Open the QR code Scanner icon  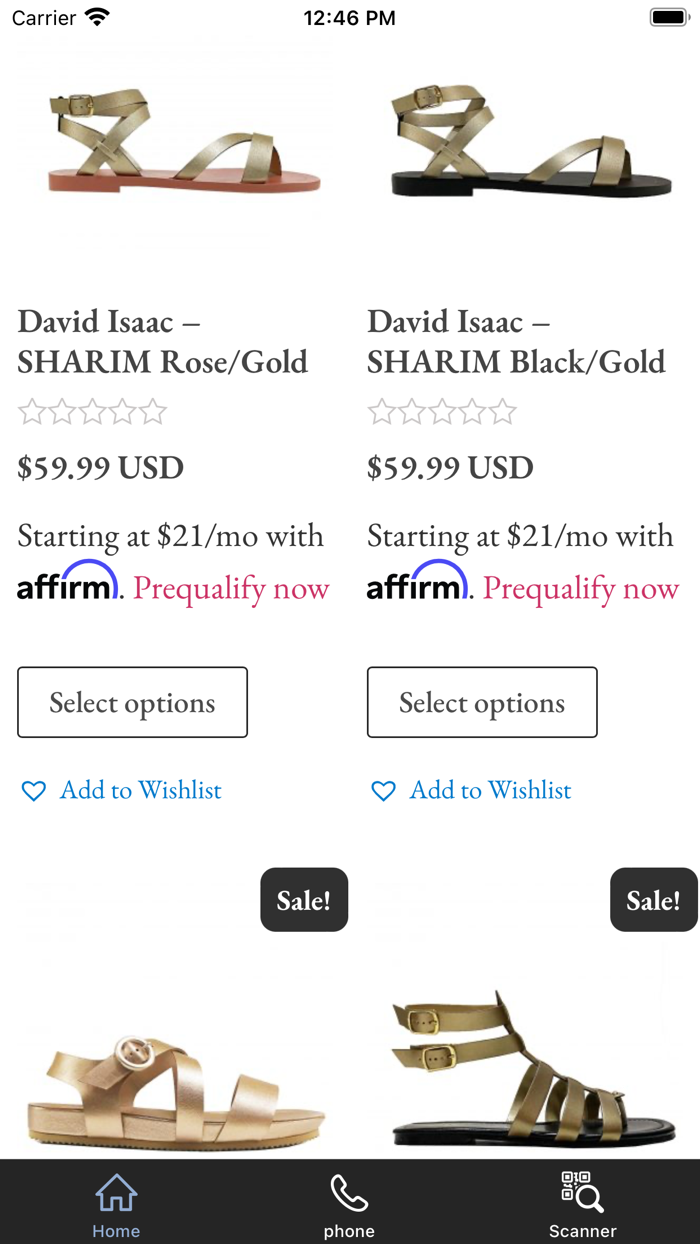[x=582, y=1190]
